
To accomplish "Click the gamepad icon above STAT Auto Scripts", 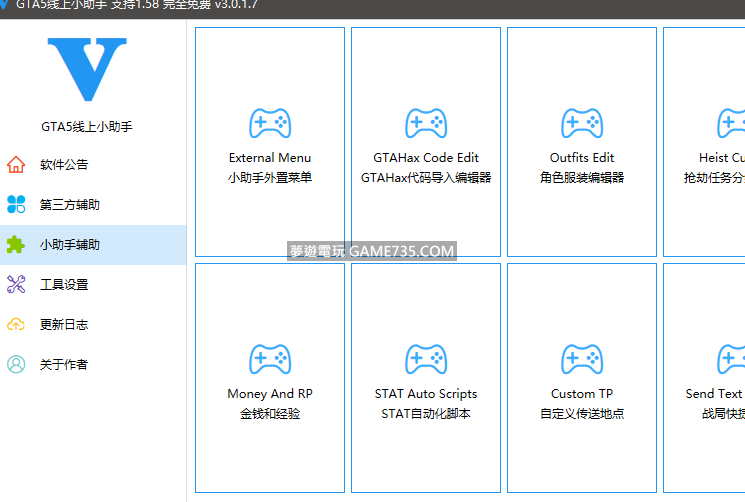I will click(425, 360).
